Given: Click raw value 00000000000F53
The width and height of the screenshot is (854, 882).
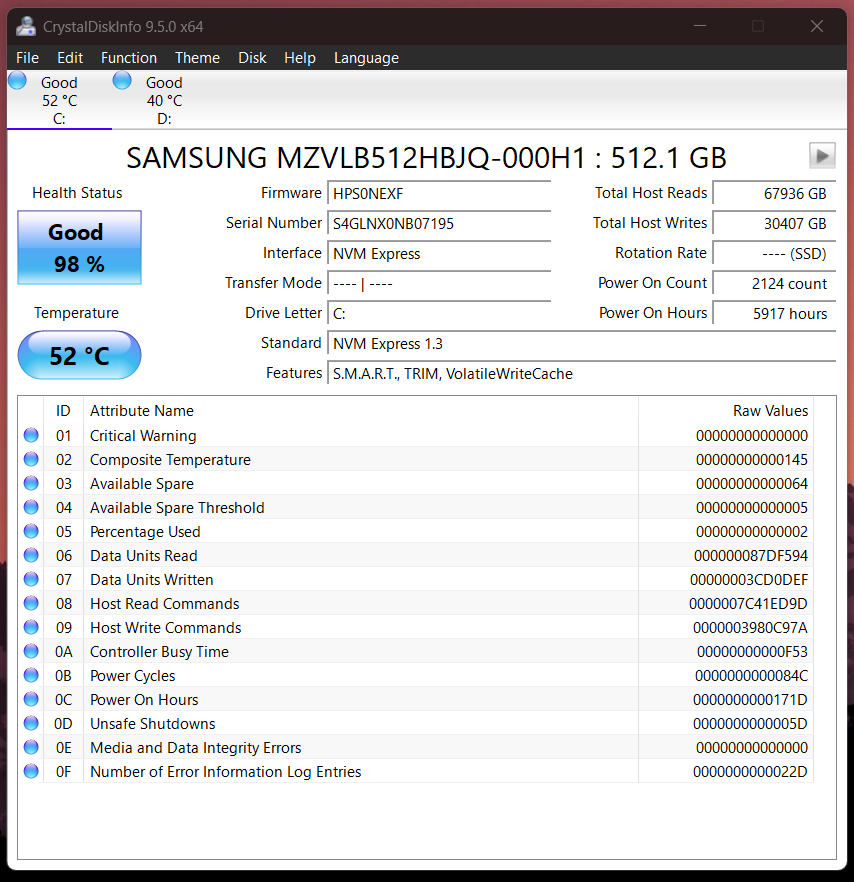Looking at the screenshot, I should pos(752,652).
